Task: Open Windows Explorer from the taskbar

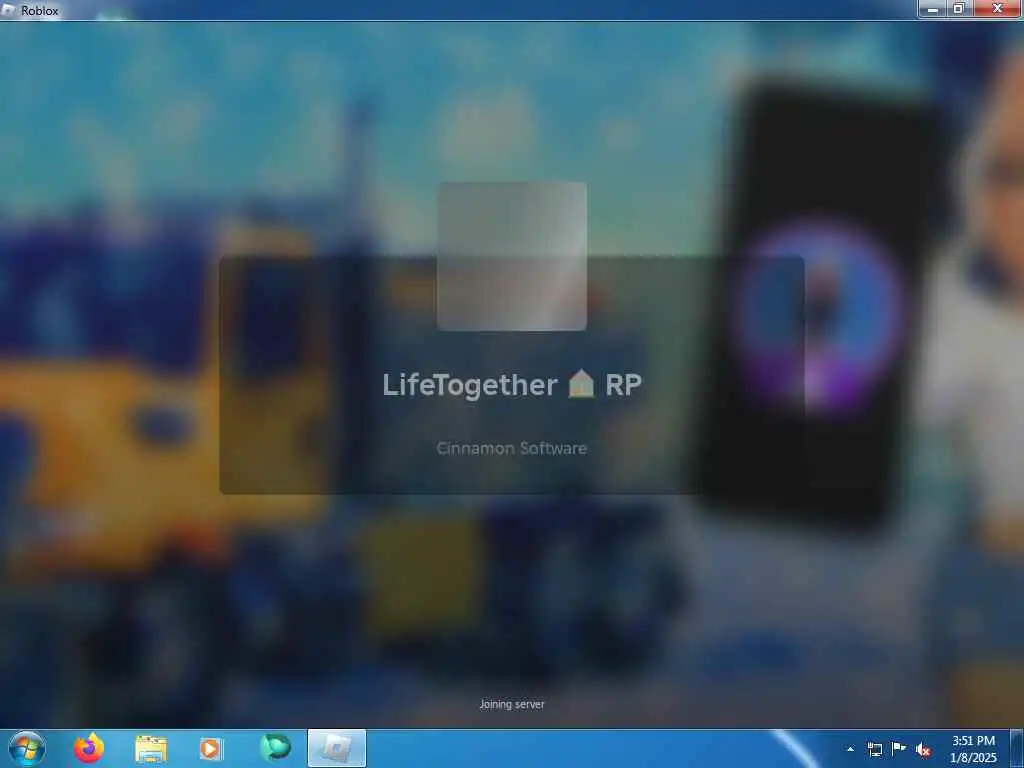Action: [151, 748]
